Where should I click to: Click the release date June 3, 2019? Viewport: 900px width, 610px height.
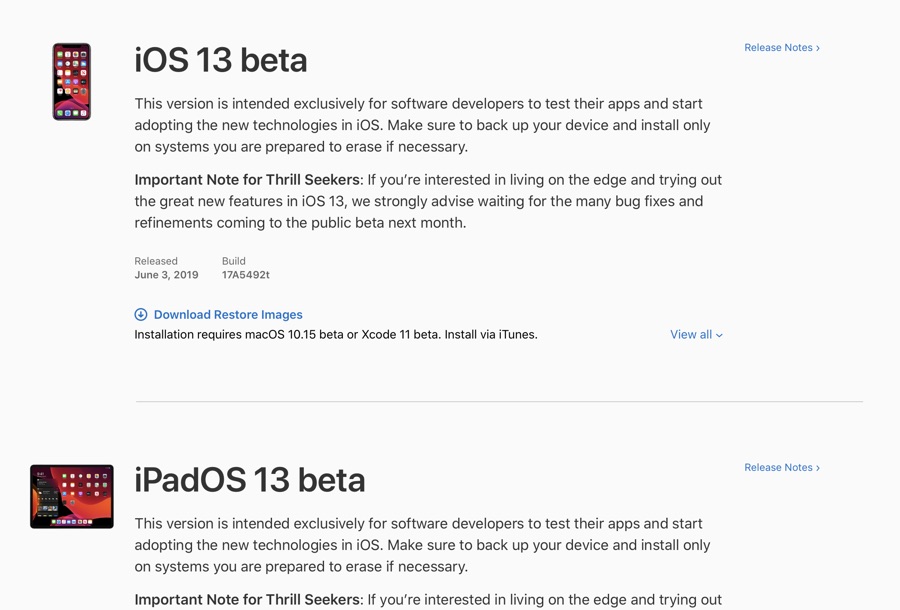166,275
